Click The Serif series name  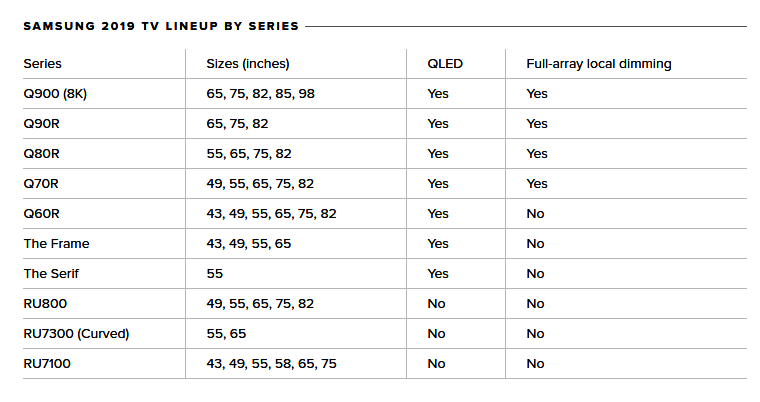tap(51, 274)
